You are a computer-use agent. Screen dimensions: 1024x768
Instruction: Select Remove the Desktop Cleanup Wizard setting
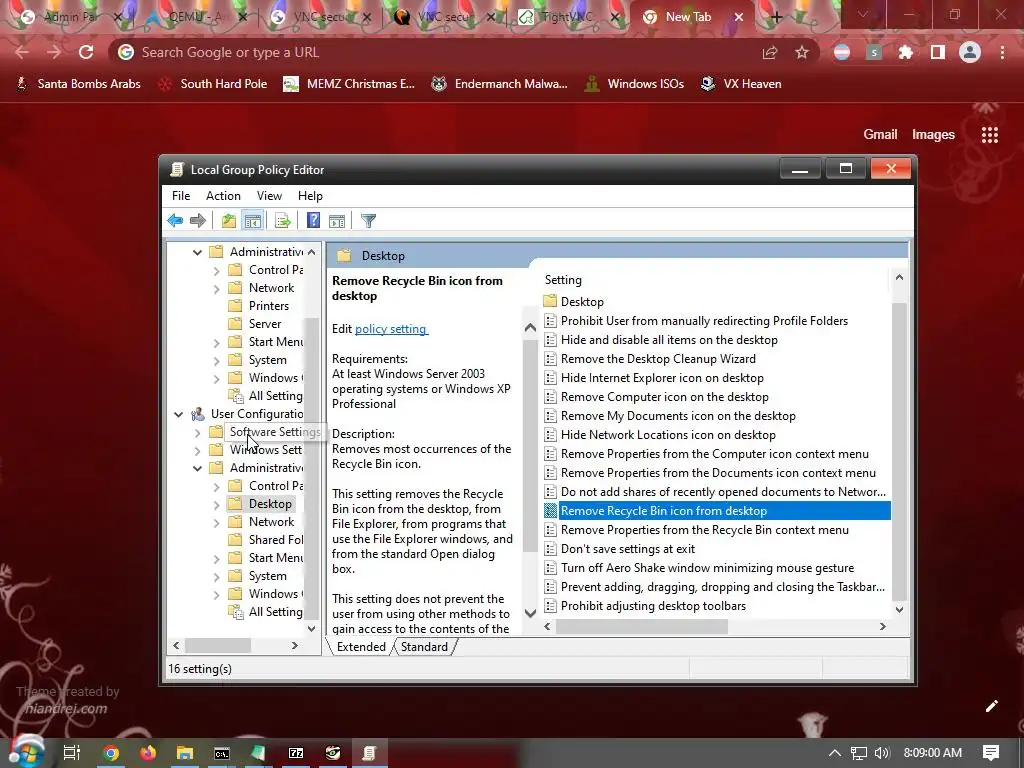pyautogui.click(x=650, y=359)
